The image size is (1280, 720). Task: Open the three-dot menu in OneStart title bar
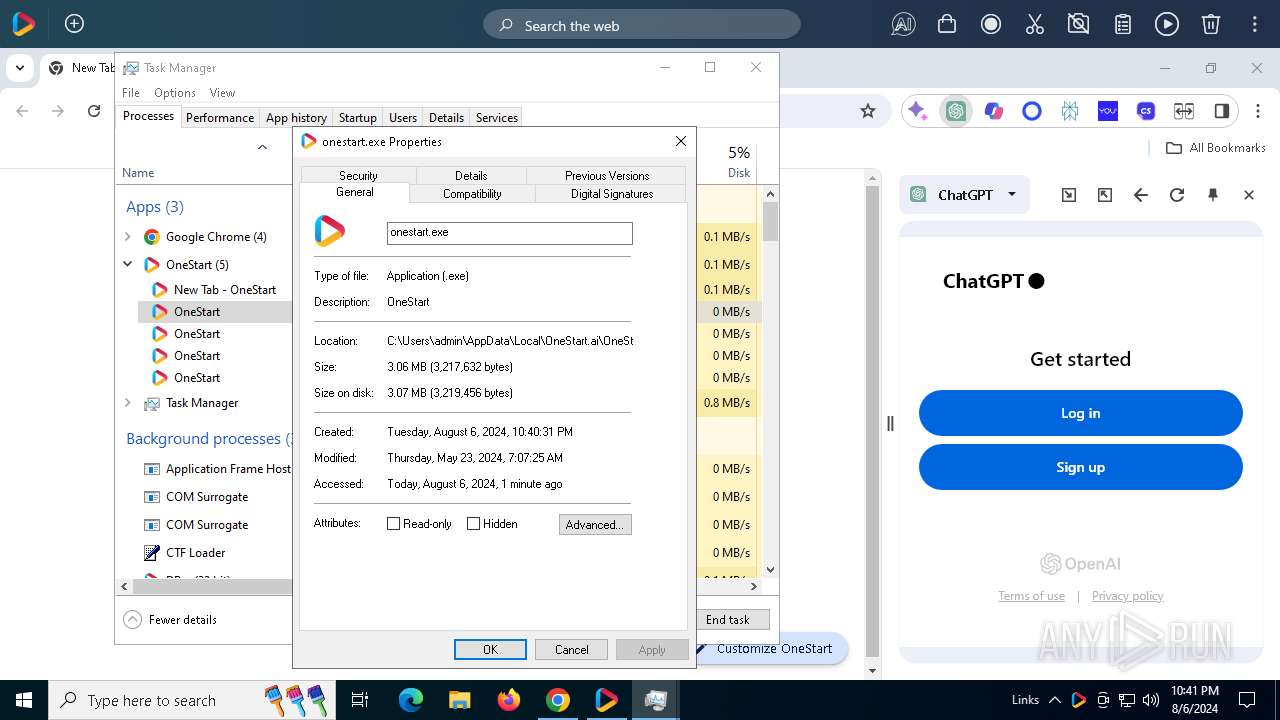pos(1253,25)
